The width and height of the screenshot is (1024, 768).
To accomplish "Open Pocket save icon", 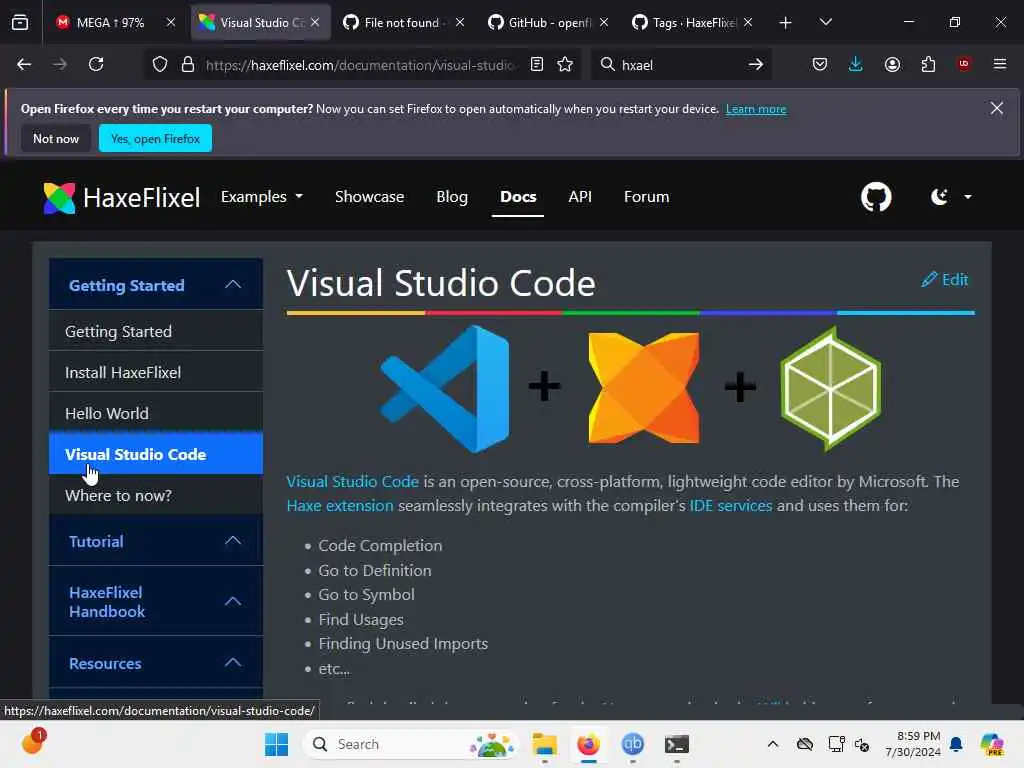I will (x=820, y=64).
